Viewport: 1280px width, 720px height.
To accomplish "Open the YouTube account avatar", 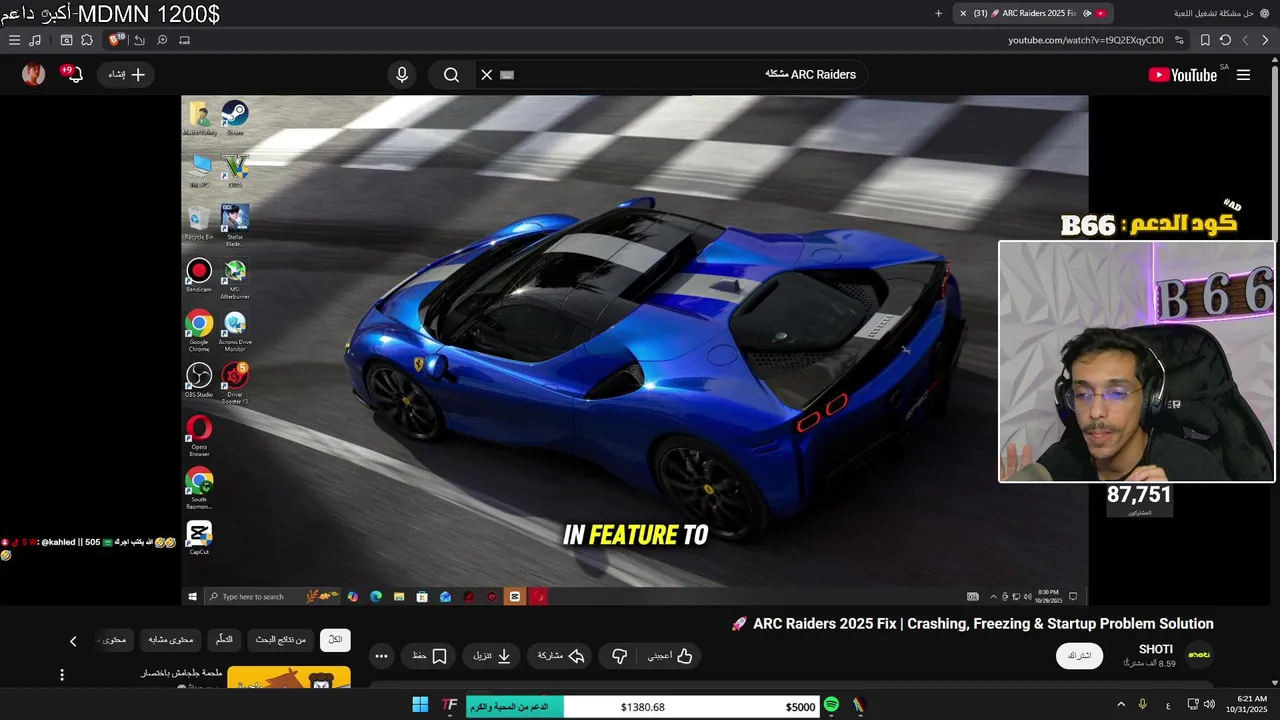I will pos(34,74).
